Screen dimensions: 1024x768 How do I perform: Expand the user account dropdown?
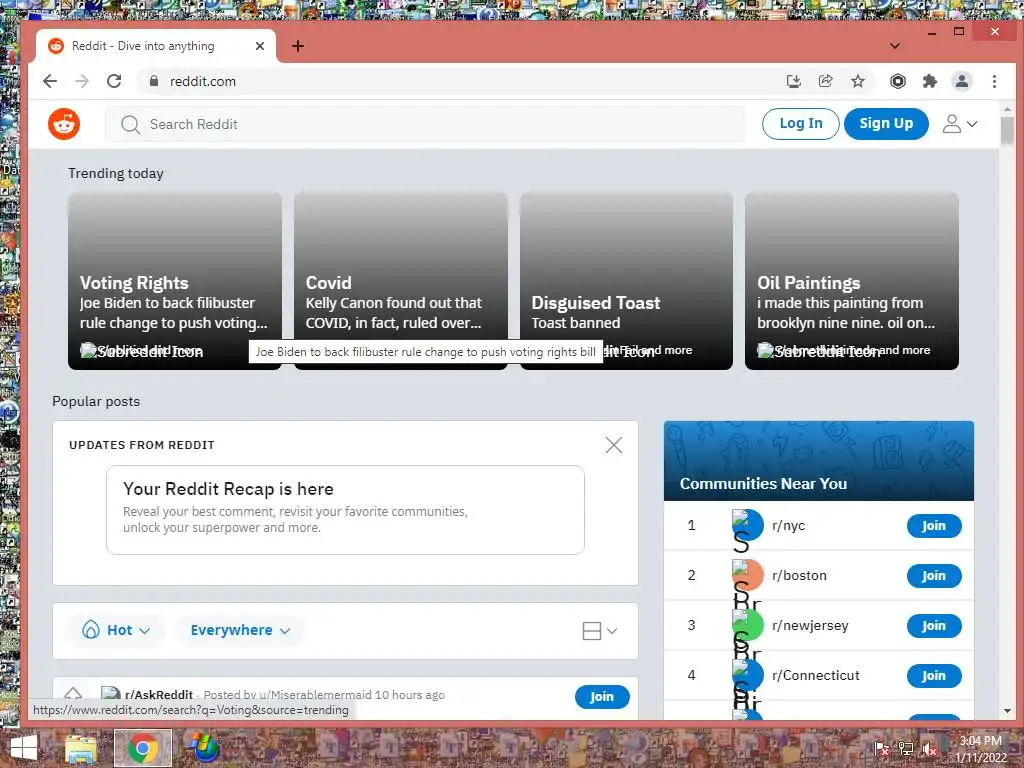click(x=959, y=123)
